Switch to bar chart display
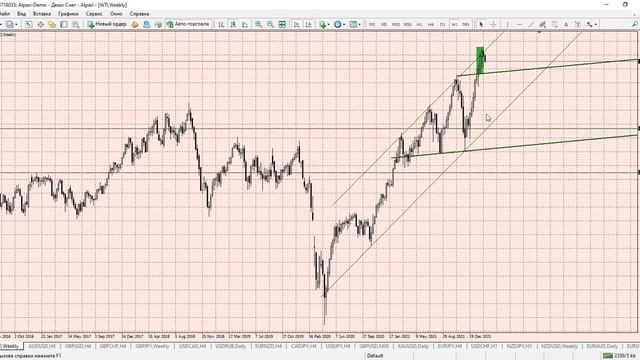This screenshot has height=360, width=640. (221, 24)
